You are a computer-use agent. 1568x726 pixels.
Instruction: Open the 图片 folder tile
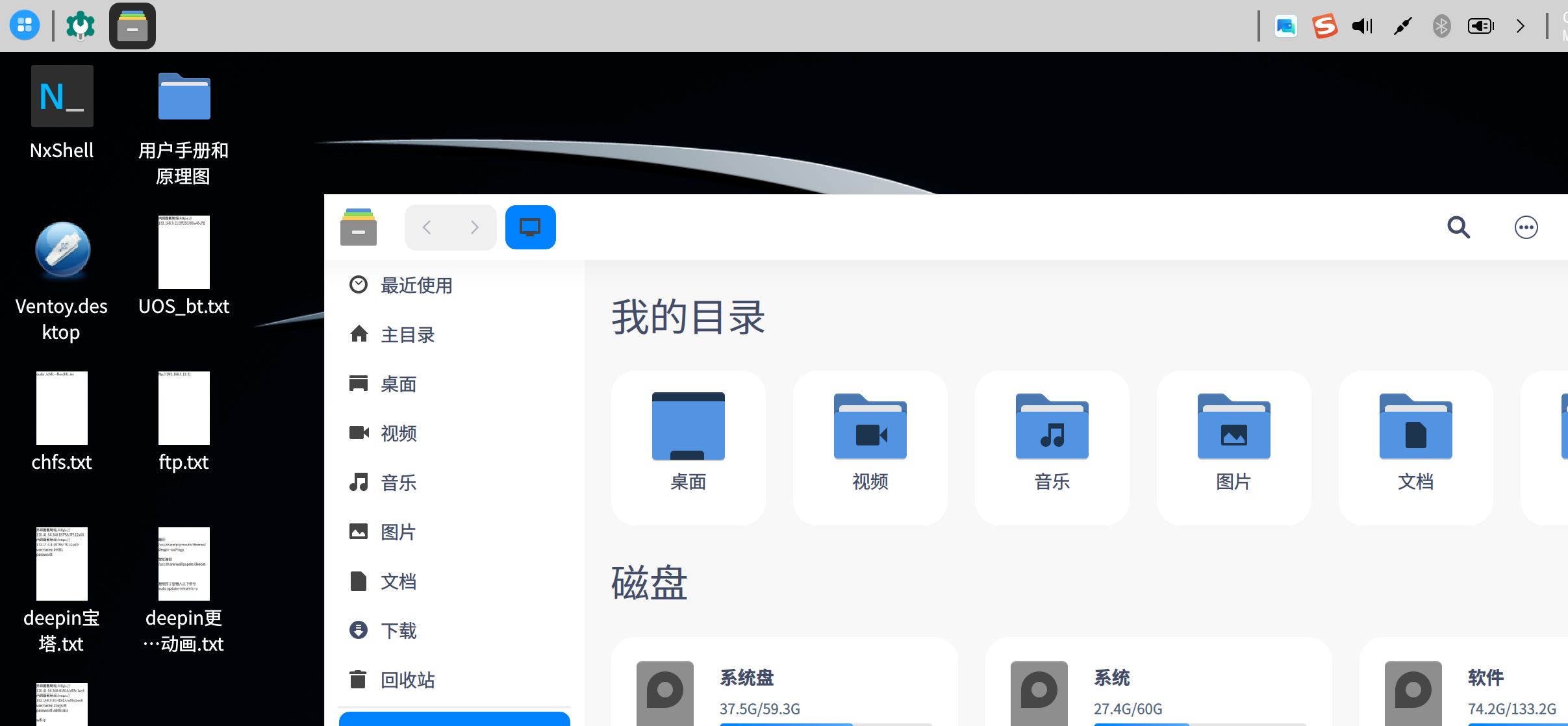tap(1233, 447)
